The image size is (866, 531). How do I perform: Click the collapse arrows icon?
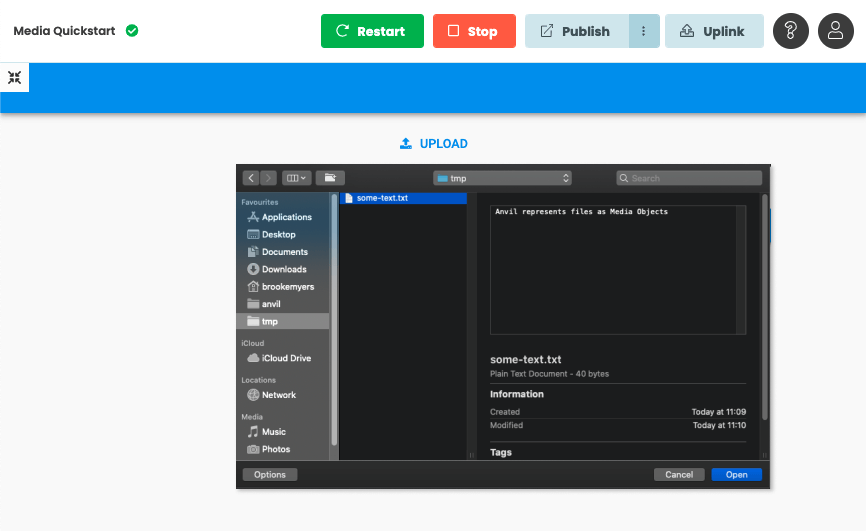(14, 77)
